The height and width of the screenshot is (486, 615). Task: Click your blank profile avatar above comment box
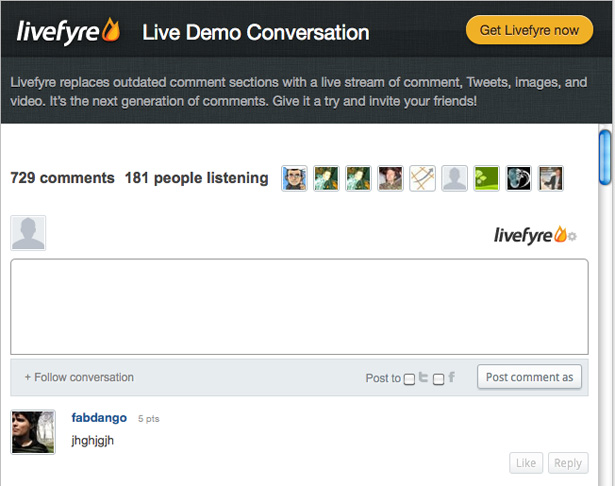coord(28,233)
